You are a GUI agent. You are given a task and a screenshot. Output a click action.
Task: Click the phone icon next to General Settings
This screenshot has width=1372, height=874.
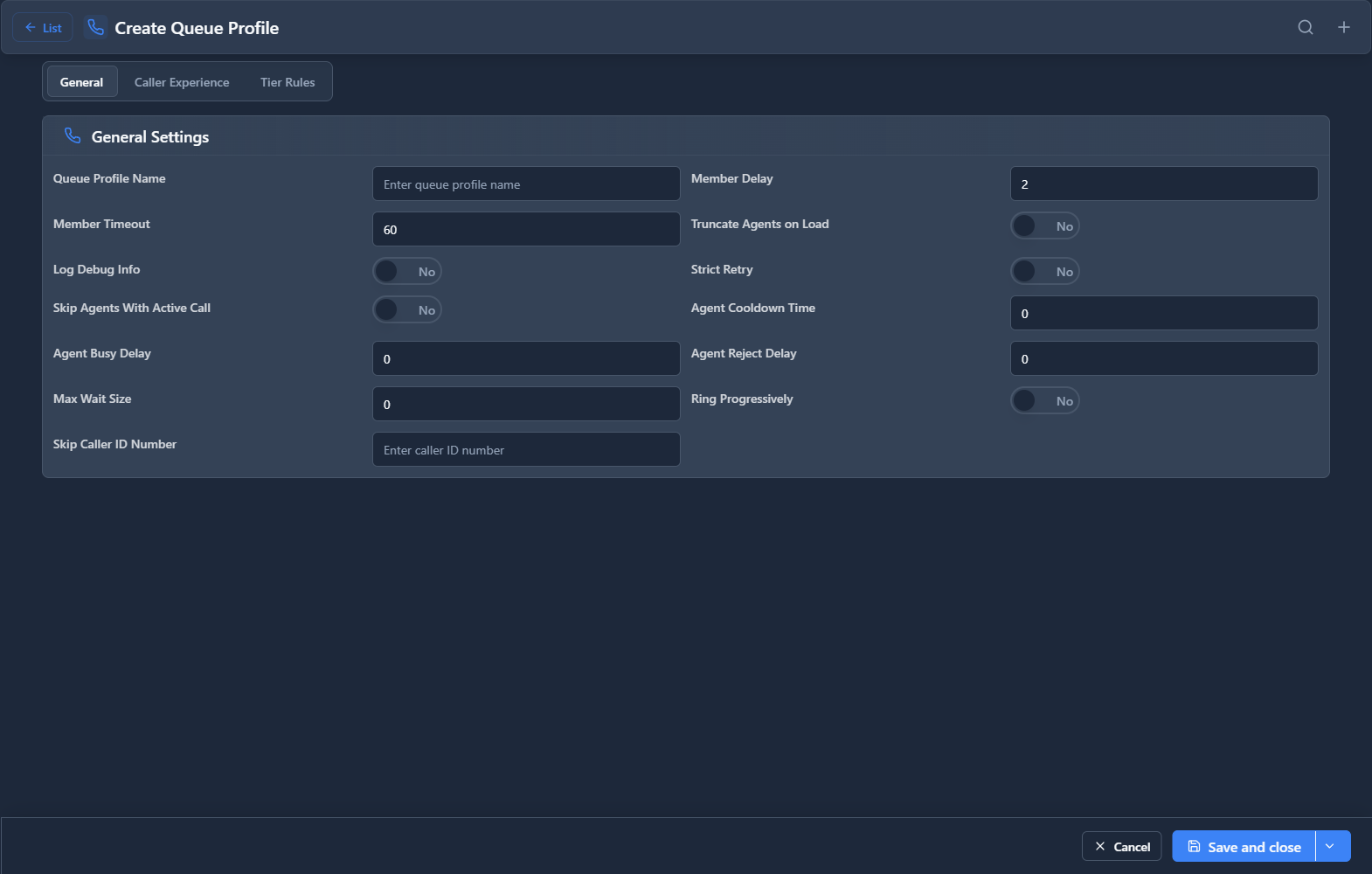73,135
